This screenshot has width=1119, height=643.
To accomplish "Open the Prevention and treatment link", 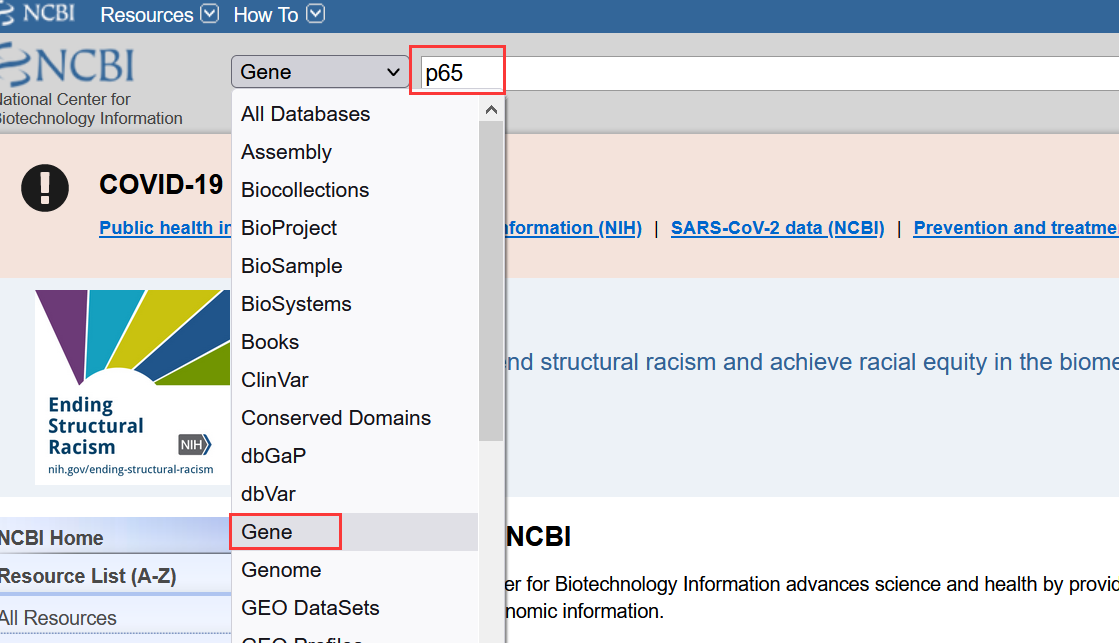I will coord(1015,228).
